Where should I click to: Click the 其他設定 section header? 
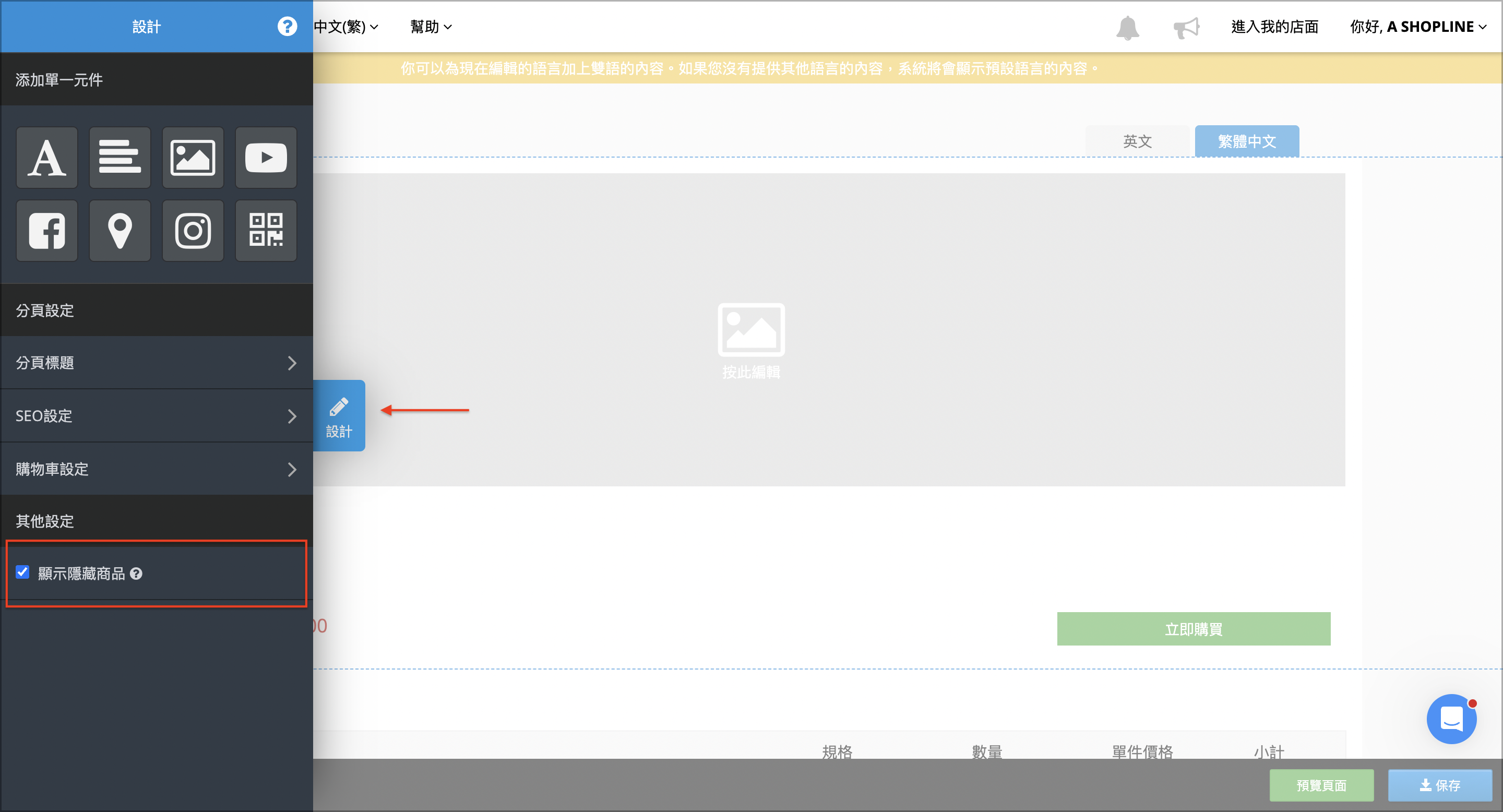157,521
